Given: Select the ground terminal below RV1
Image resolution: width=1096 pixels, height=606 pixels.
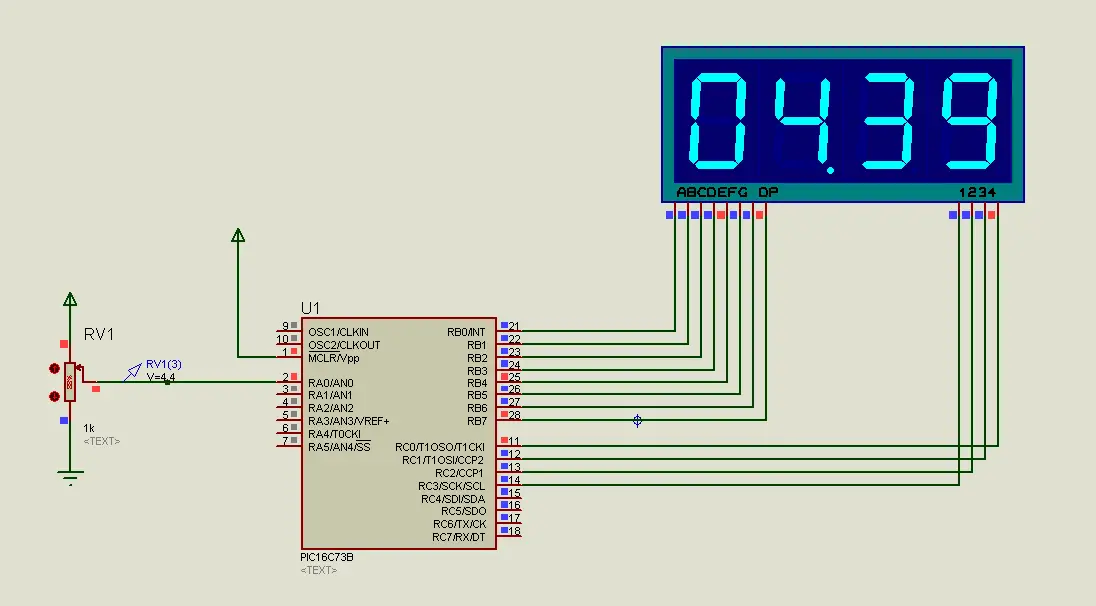Looking at the screenshot, I should [x=70, y=477].
